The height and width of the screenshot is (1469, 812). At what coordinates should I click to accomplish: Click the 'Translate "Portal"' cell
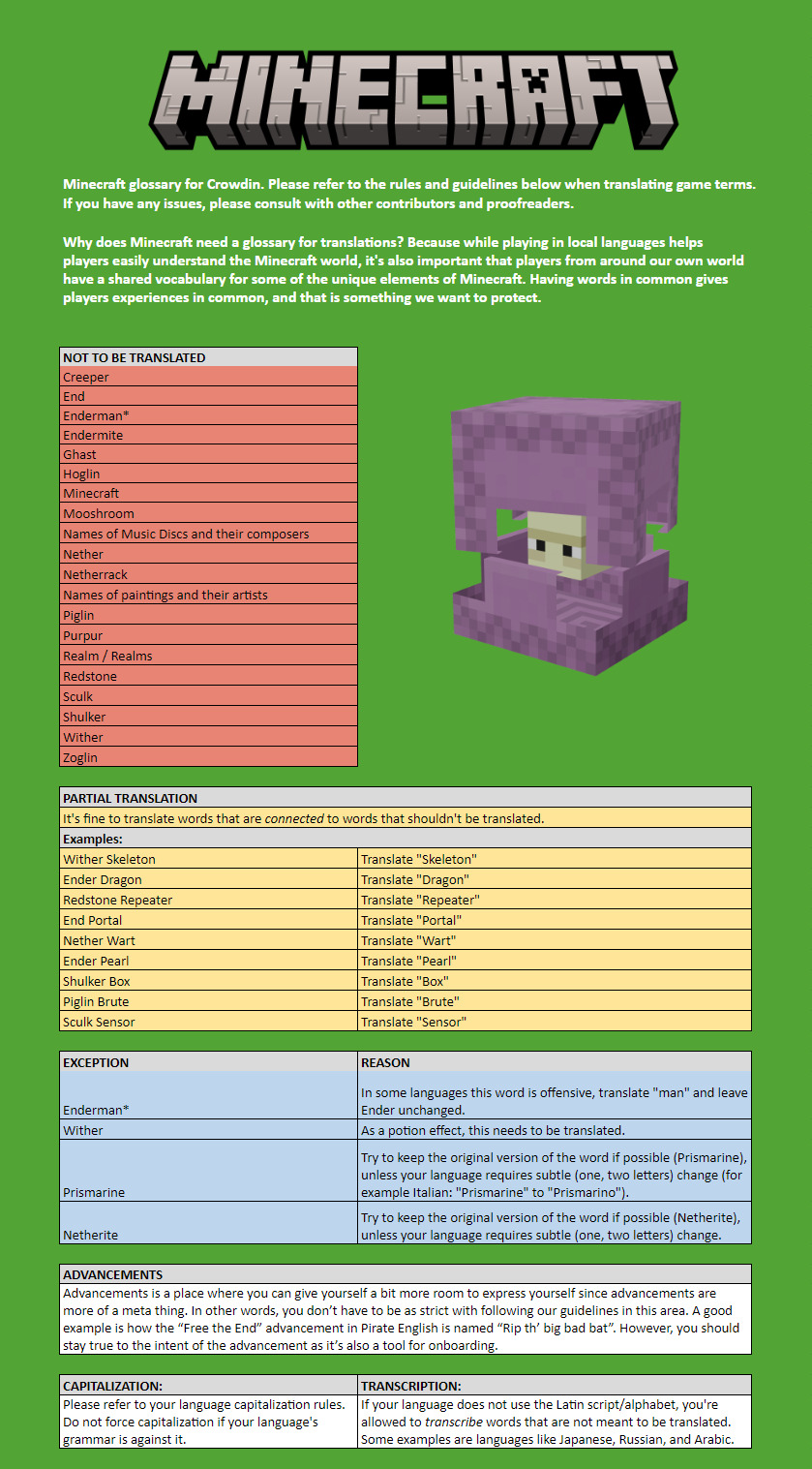555,920
